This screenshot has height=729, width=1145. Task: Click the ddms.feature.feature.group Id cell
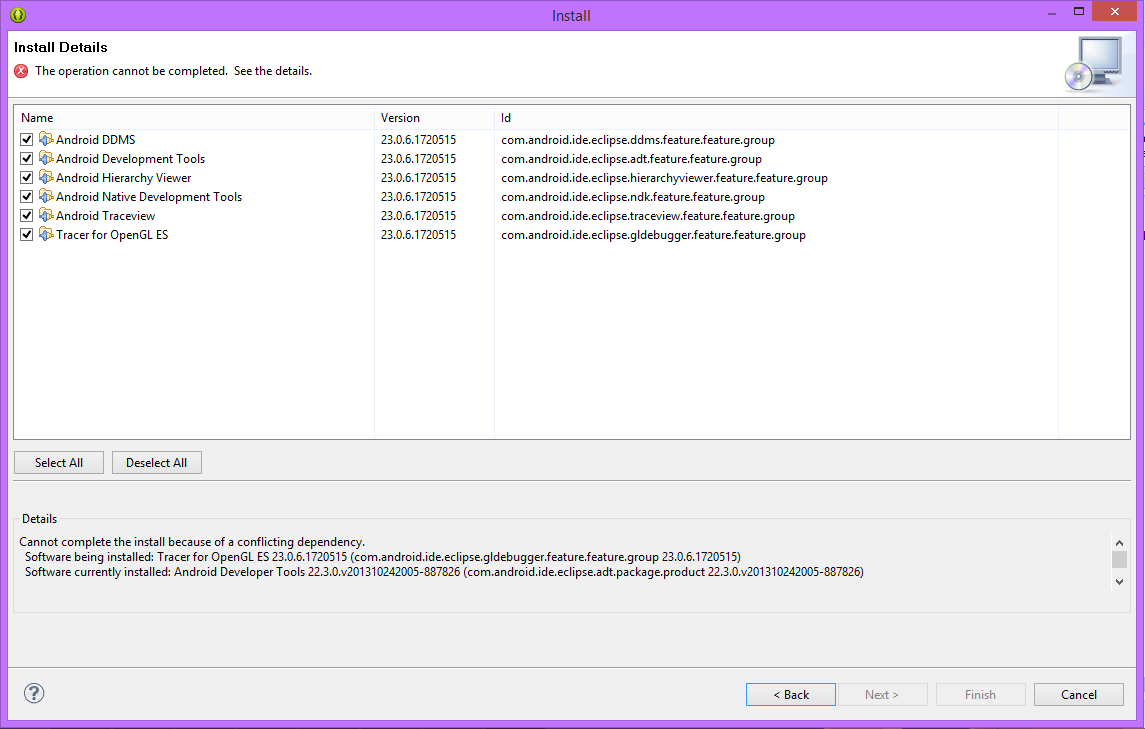637,140
